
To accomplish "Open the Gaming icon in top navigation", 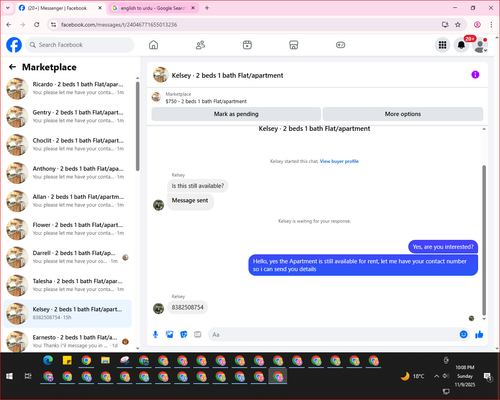I will coord(340,45).
